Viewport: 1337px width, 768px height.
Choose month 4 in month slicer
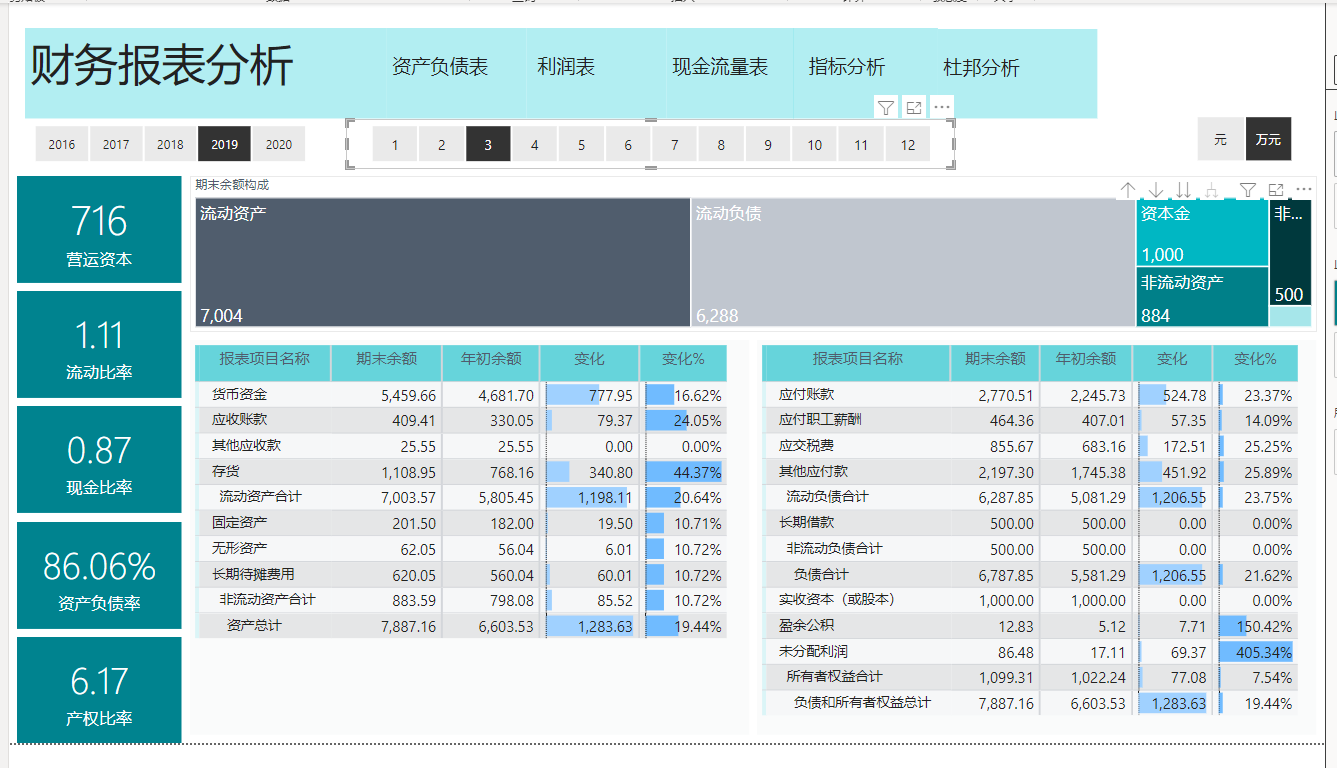(535, 144)
